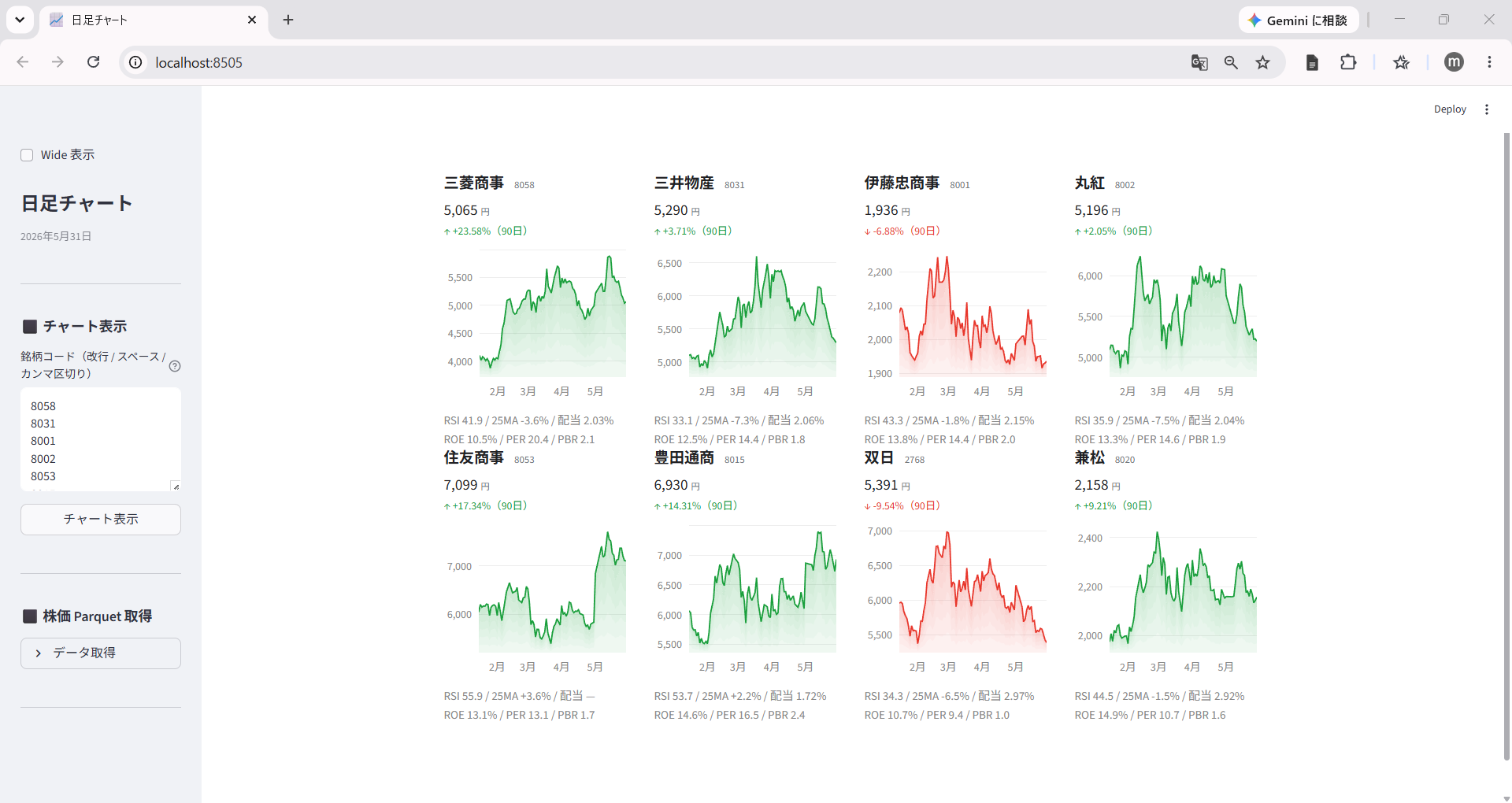1512x803 pixels.
Task: Click the 株価 Parquet 取得 heading
Action: [x=97, y=616]
